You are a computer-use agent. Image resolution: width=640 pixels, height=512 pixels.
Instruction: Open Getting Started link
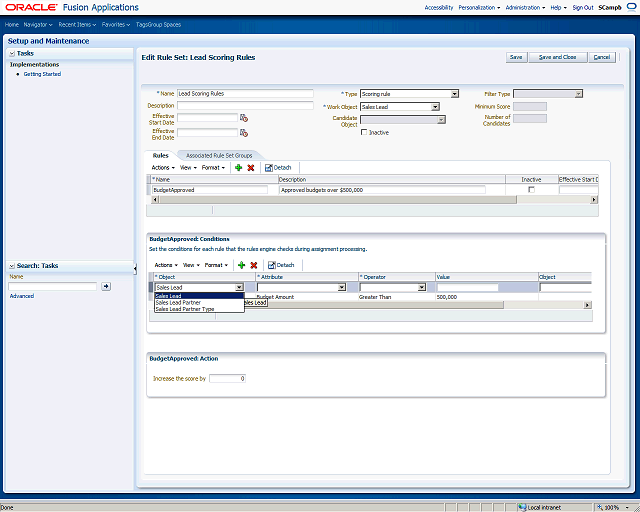pyautogui.click(x=42, y=74)
